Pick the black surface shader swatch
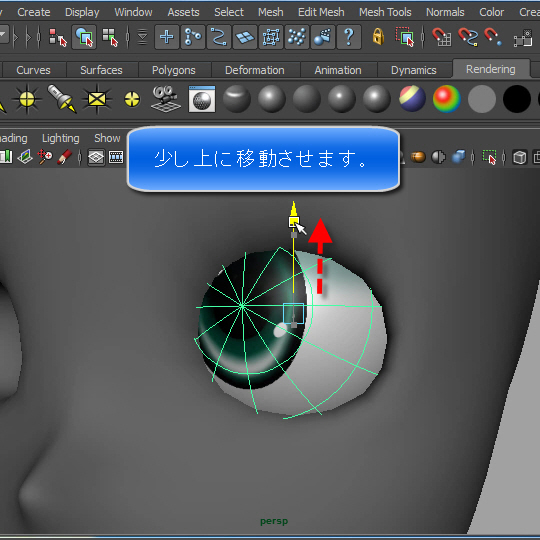The image size is (540, 540). 517,99
